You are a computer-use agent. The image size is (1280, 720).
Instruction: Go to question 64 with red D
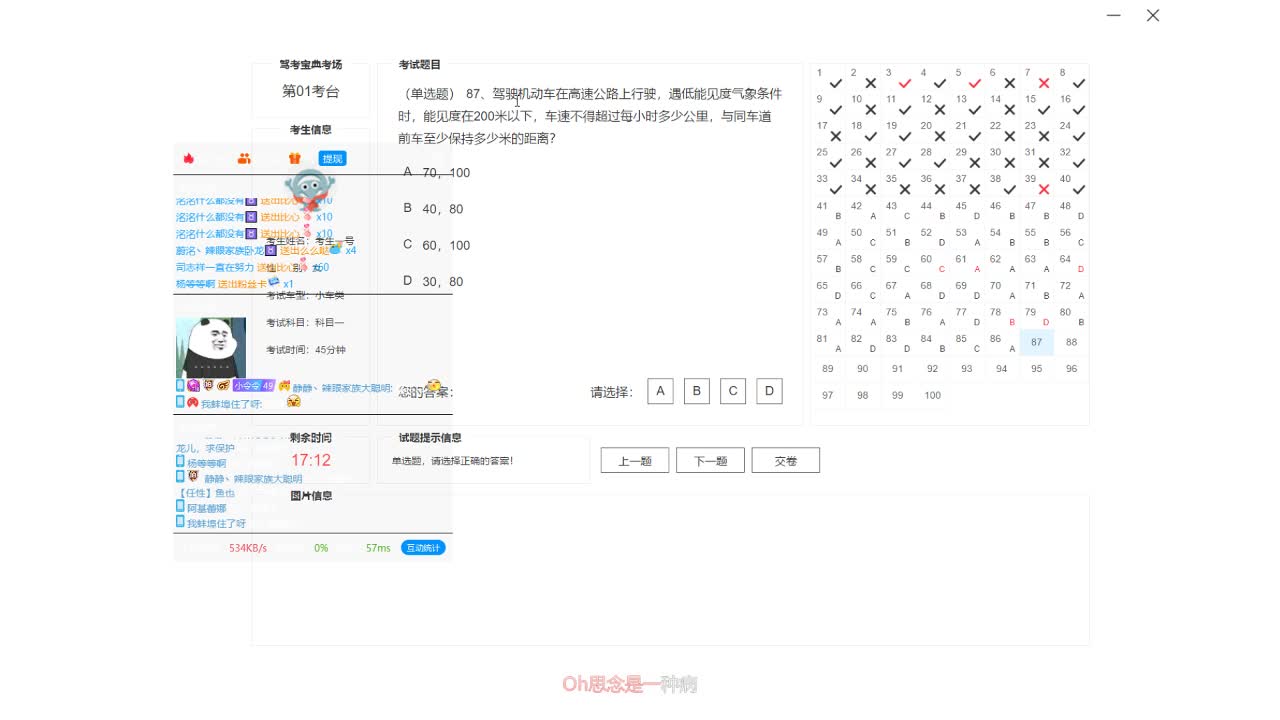[x=1071, y=264]
